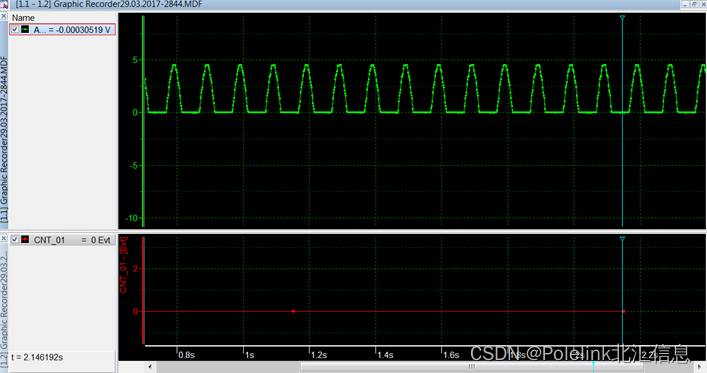Switch to the vertical [1.1] Graphic Recorder tab
The height and width of the screenshot is (373, 707).
coord(4,140)
